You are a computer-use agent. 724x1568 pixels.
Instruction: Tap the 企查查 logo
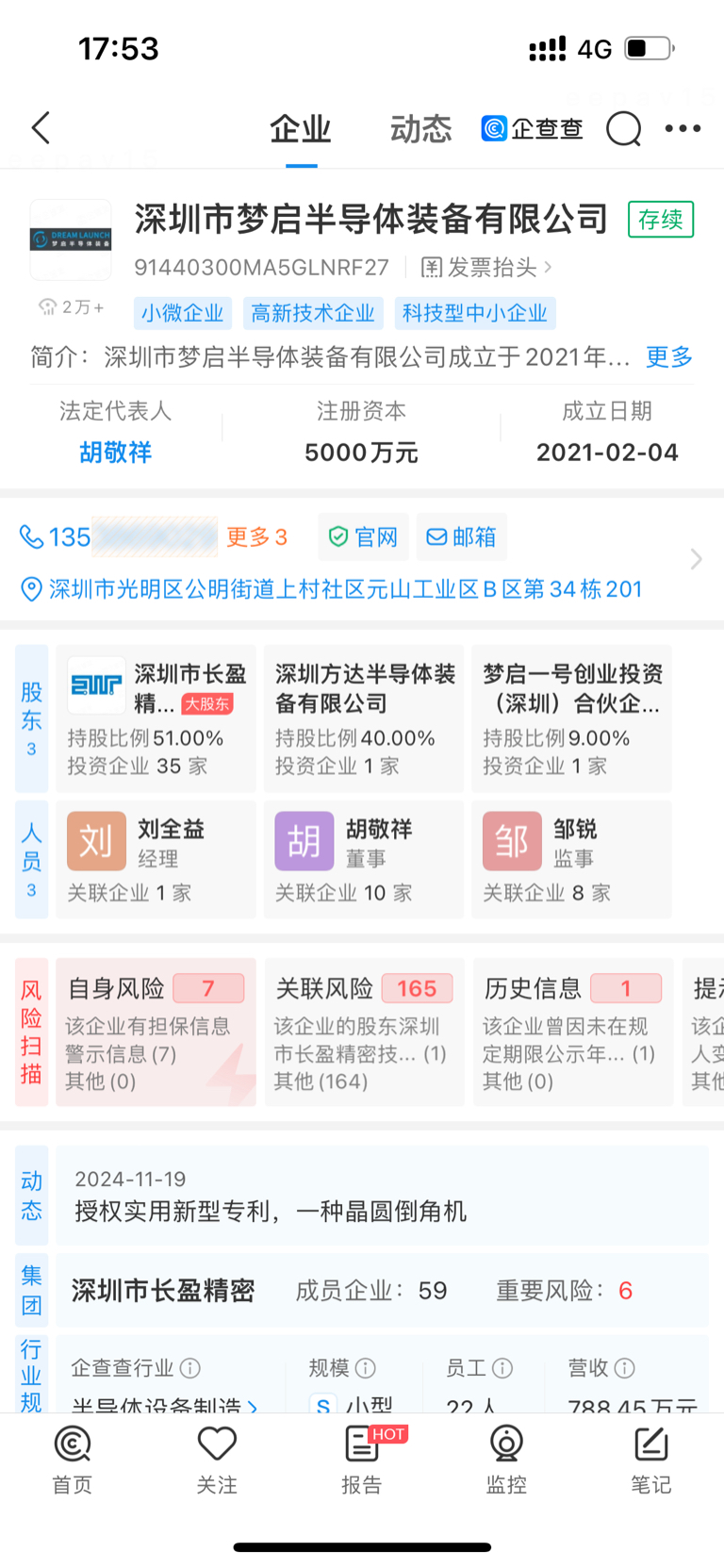pyautogui.click(x=532, y=128)
